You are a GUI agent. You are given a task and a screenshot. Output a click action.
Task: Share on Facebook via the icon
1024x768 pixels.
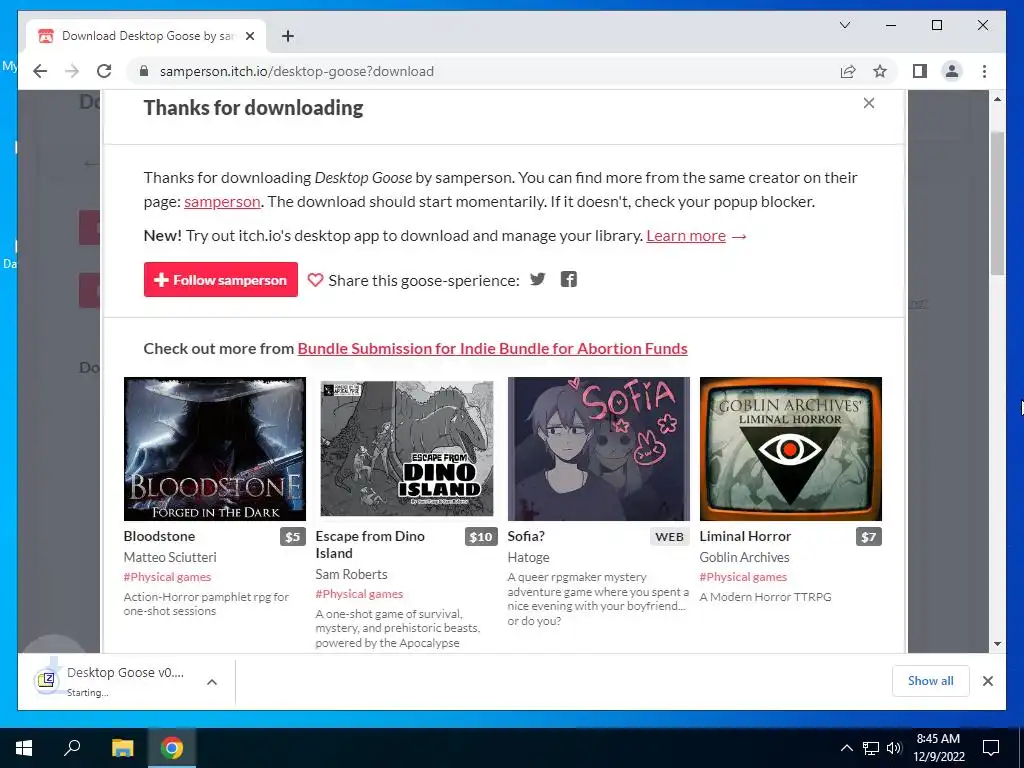tap(569, 280)
